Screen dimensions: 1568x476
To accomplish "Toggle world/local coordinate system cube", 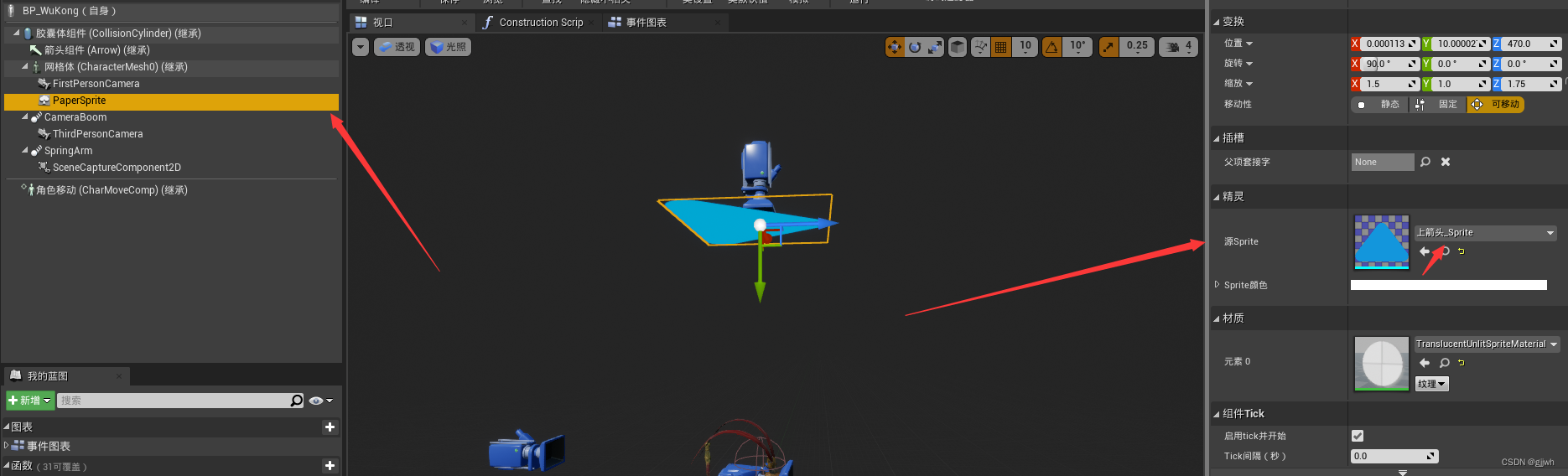I will [957, 47].
